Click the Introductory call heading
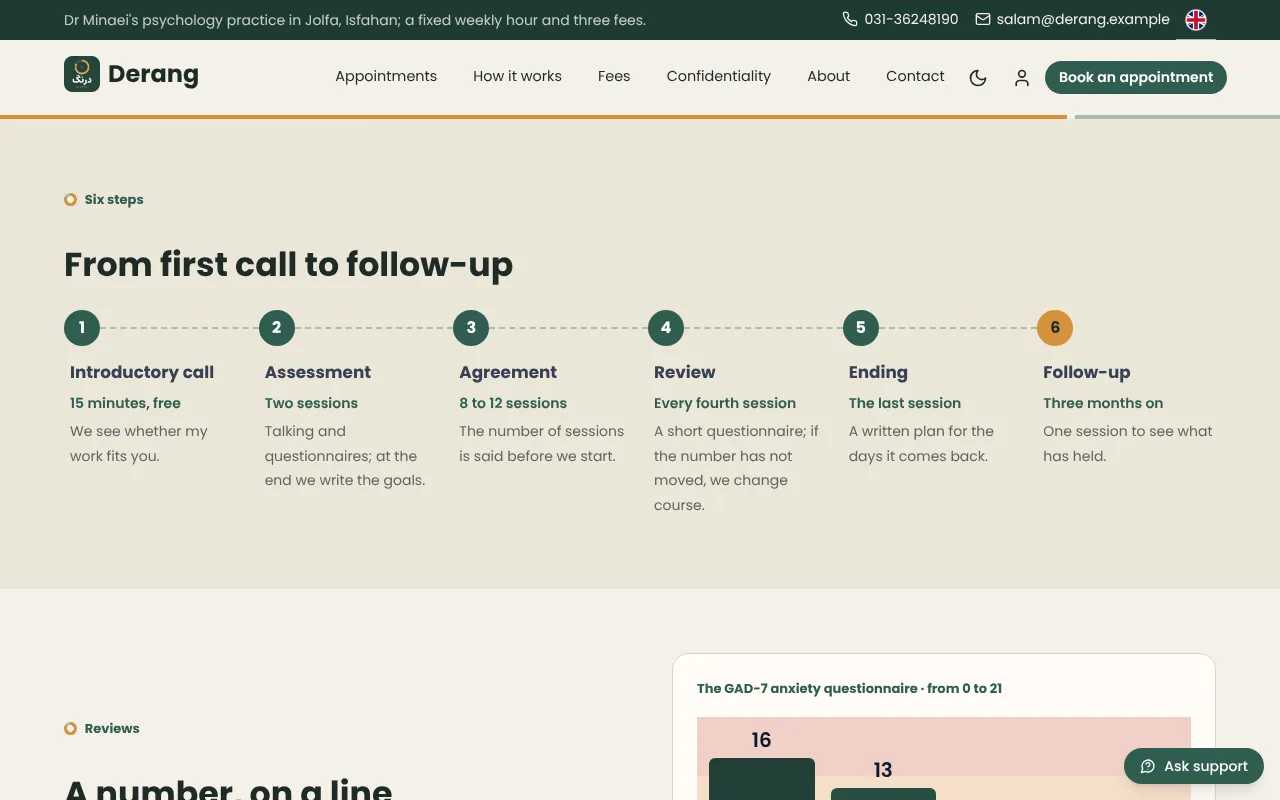 click(x=142, y=372)
